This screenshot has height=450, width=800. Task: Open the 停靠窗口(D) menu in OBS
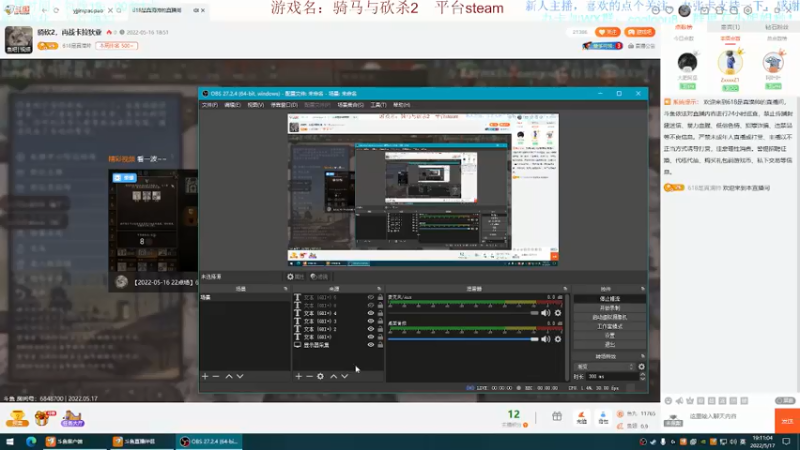pos(284,105)
